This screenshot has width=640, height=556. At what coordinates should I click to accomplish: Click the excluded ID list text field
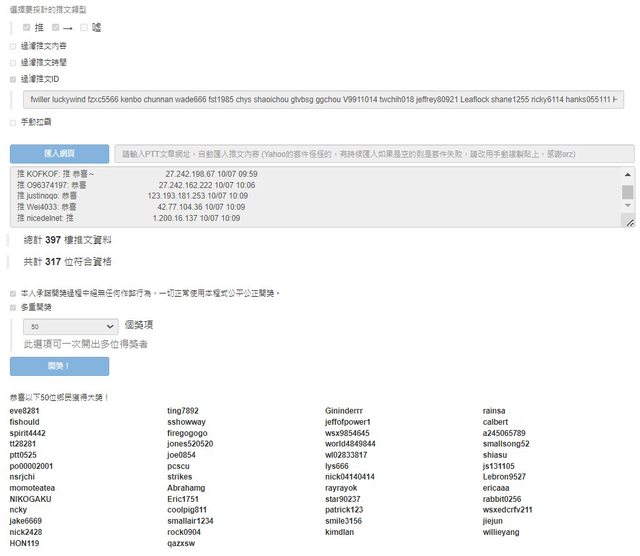point(322,99)
